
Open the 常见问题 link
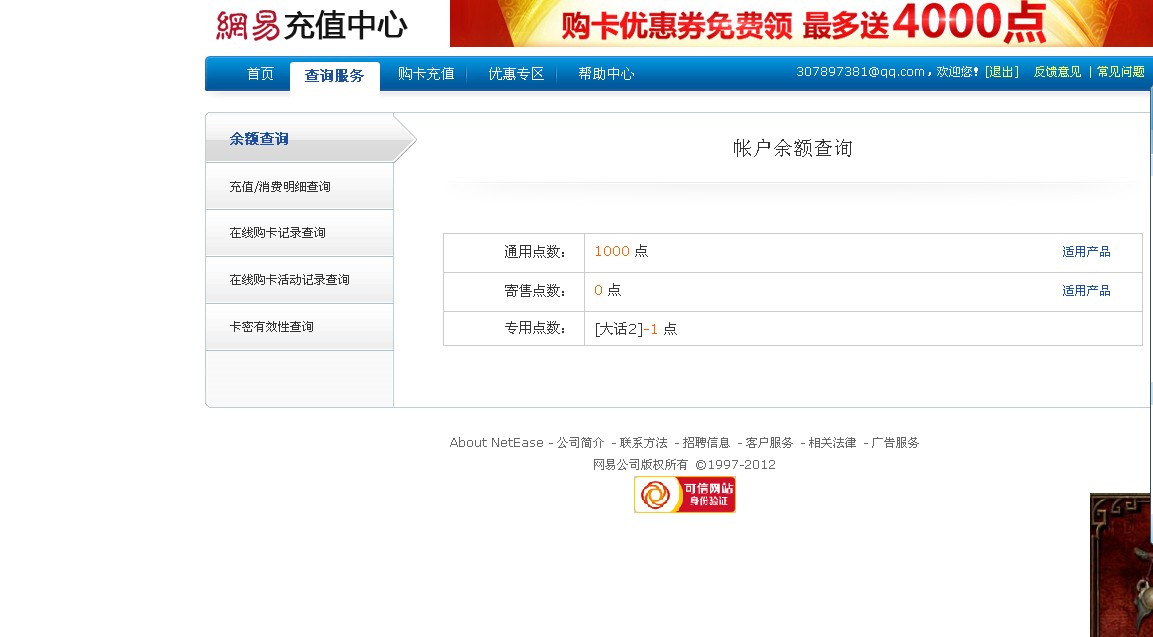(1120, 72)
